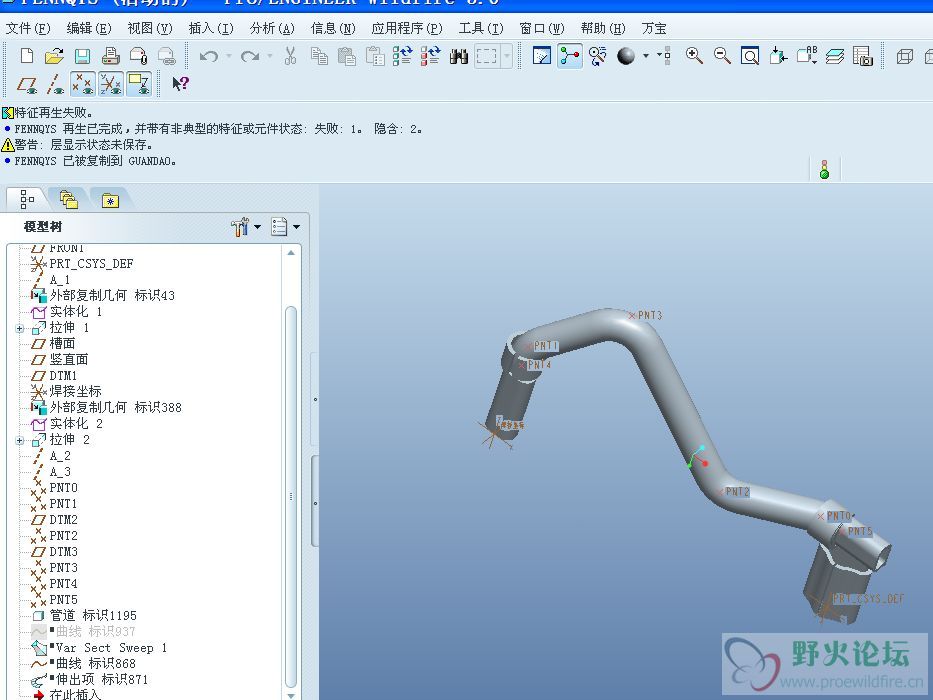Click the PNT3 label in the viewport
This screenshot has width=933, height=700.
(x=650, y=315)
